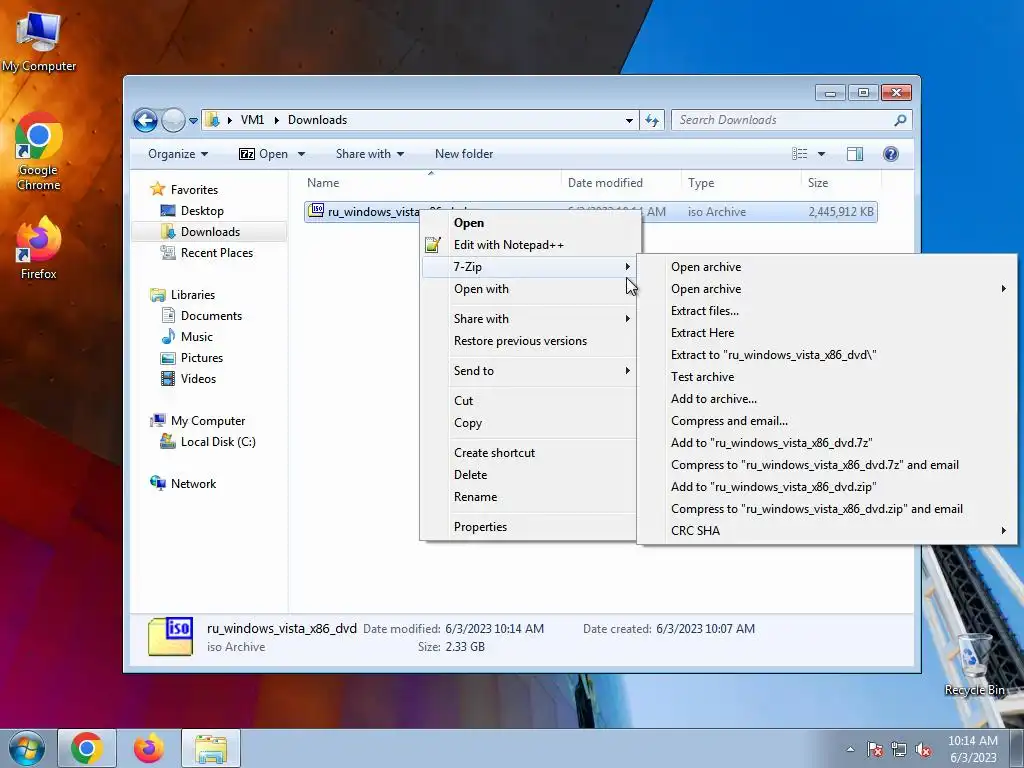Switch to Chrome in the taskbar
1024x768 pixels.
pos(87,748)
